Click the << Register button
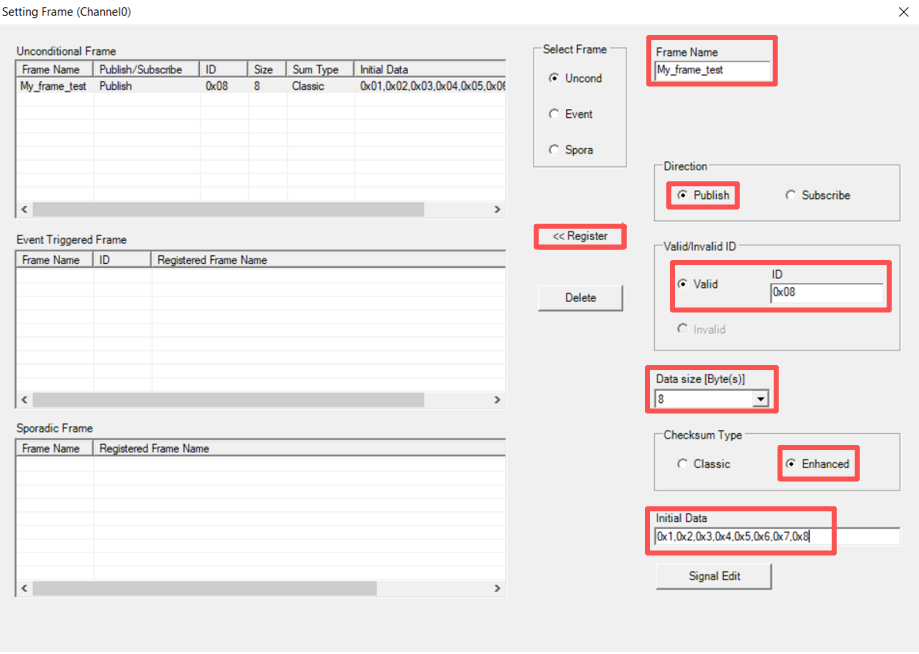Viewport: 919px width, 654px height. 580,236
